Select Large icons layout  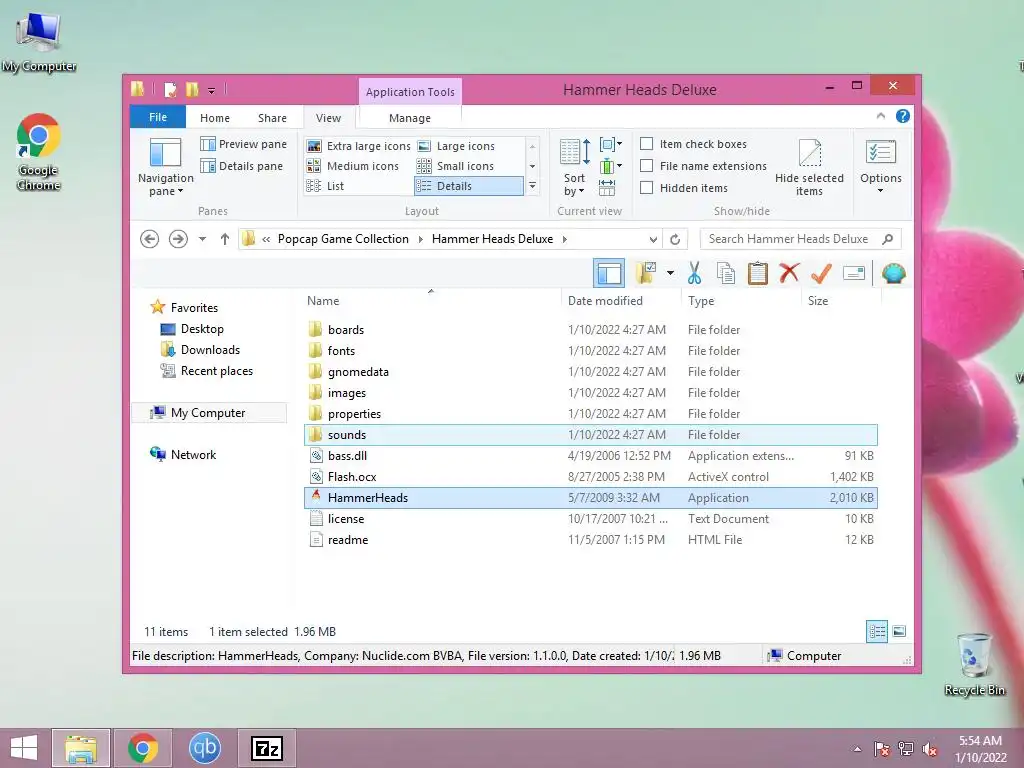click(x=456, y=146)
